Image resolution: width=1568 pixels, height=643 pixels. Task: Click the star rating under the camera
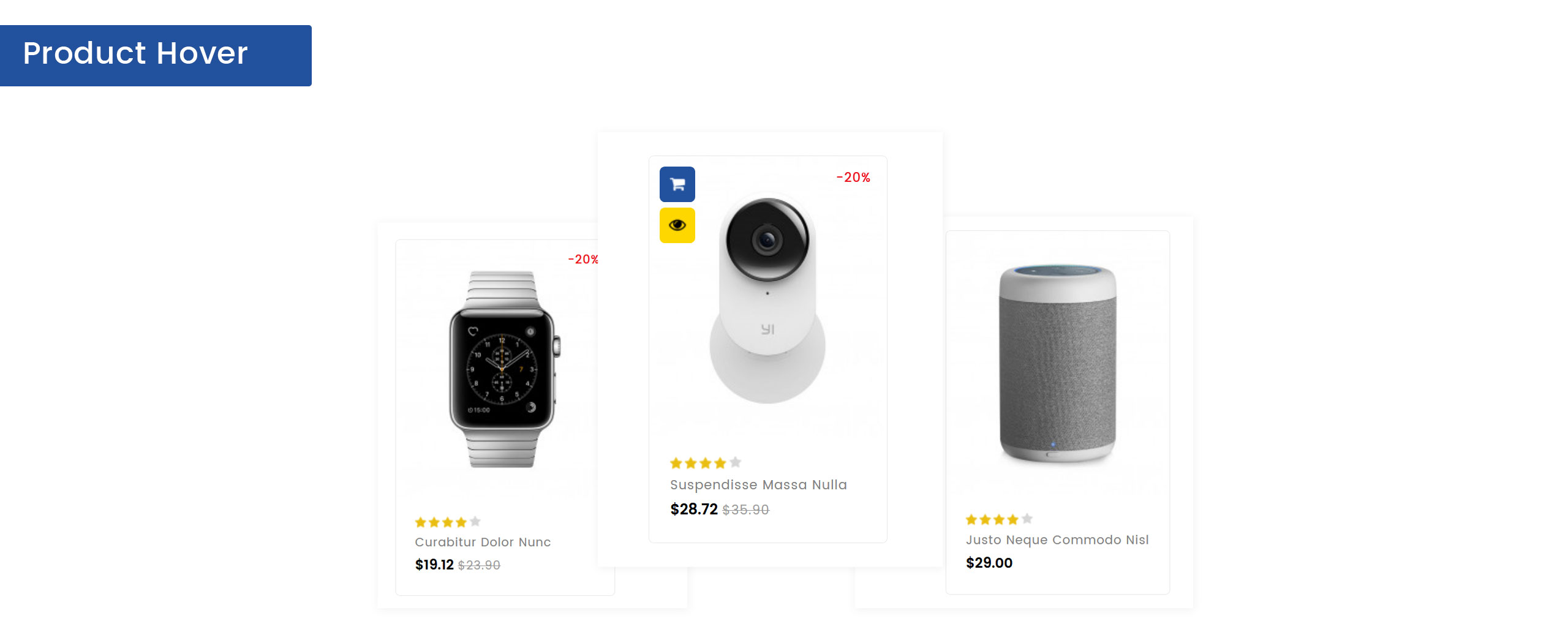tap(706, 463)
